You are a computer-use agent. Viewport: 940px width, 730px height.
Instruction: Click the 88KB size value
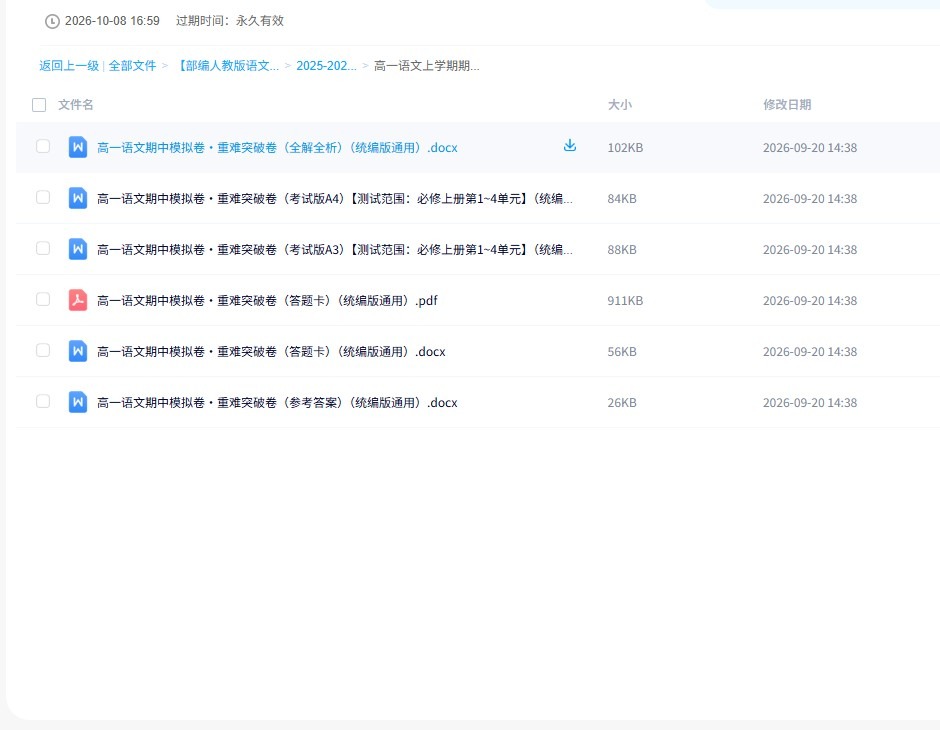coord(622,249)
